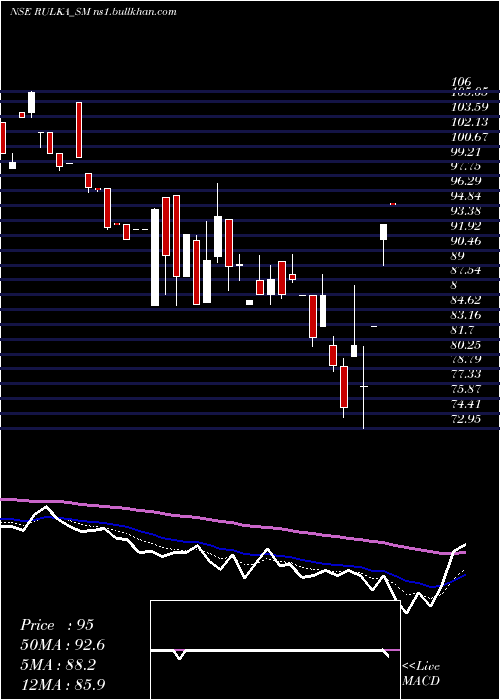Click the '12MA : 85.9' readout
The width and height of the screenshot is (500, 700).
click(x=63, y=684)
